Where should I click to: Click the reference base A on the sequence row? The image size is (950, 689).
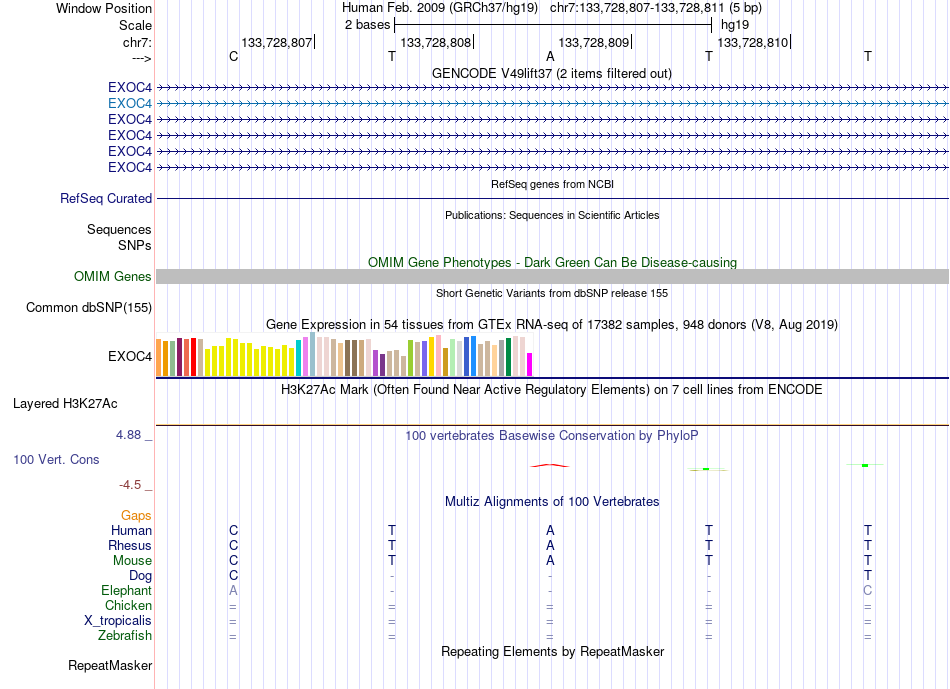(x=550, y=57)
